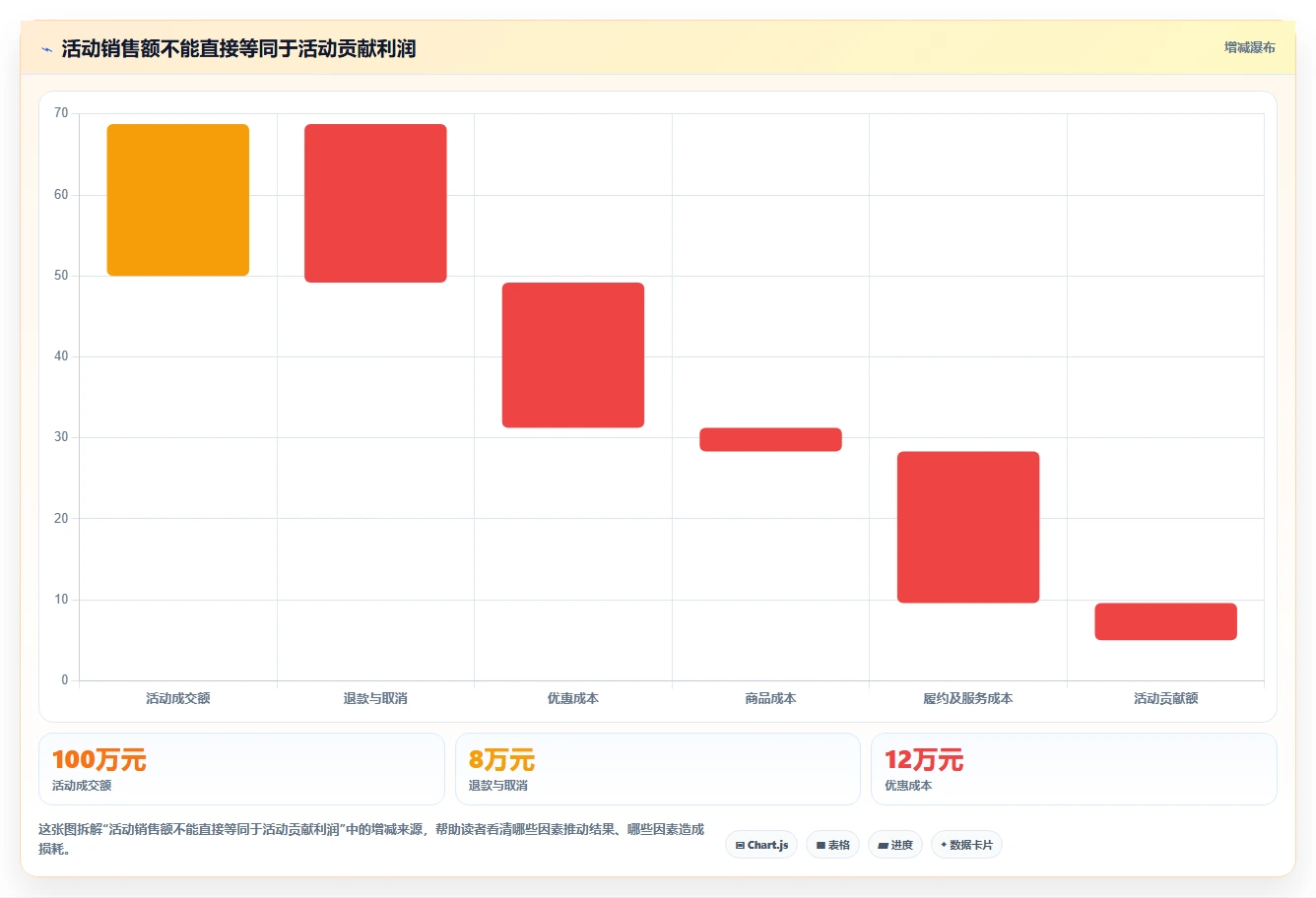Select the red 优惠成本 bar

coord(573,355)
